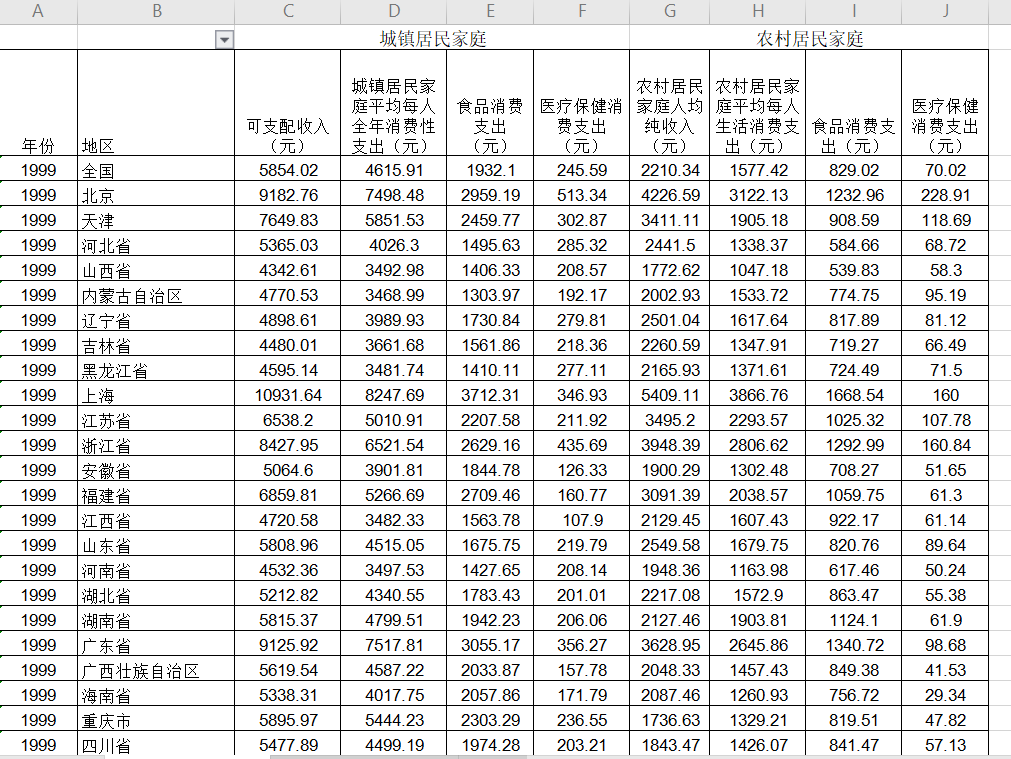Click the region cell '湖南省'

point(156,620)
